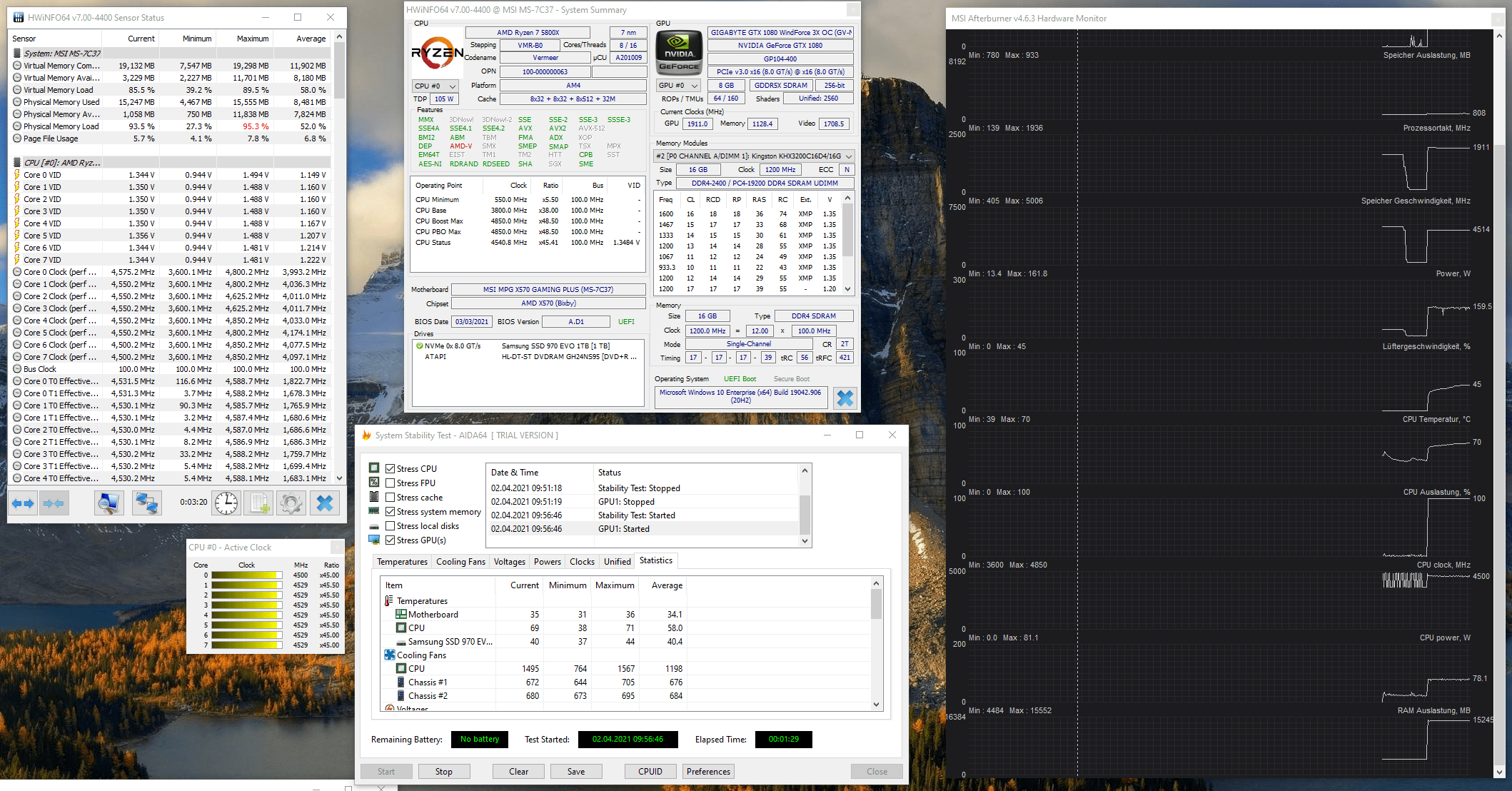Switch to the Voltages tab
The height and width of the screenshot is (791, 1512).
click(510, 561)
